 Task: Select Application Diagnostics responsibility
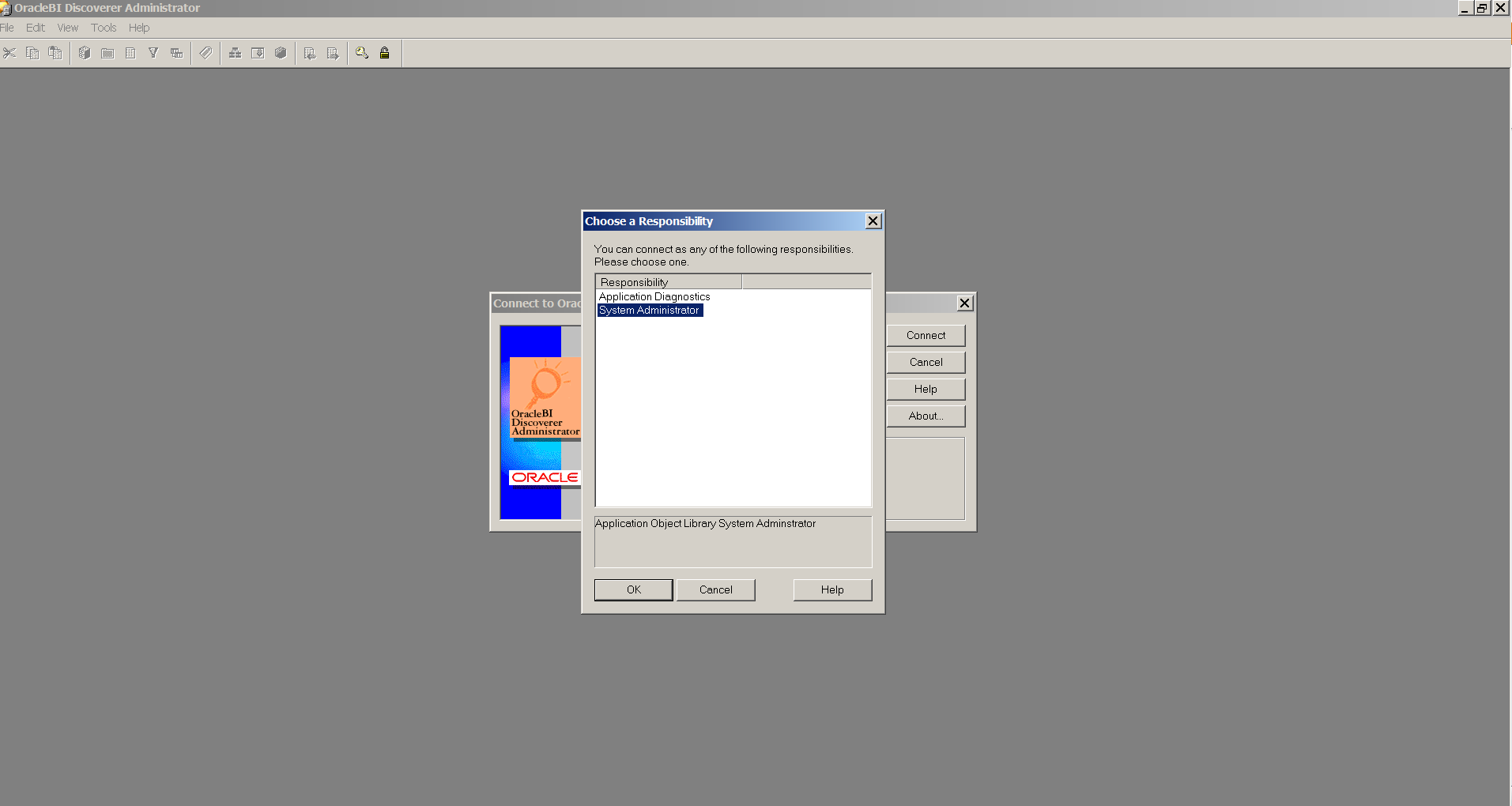click(654, 297)
